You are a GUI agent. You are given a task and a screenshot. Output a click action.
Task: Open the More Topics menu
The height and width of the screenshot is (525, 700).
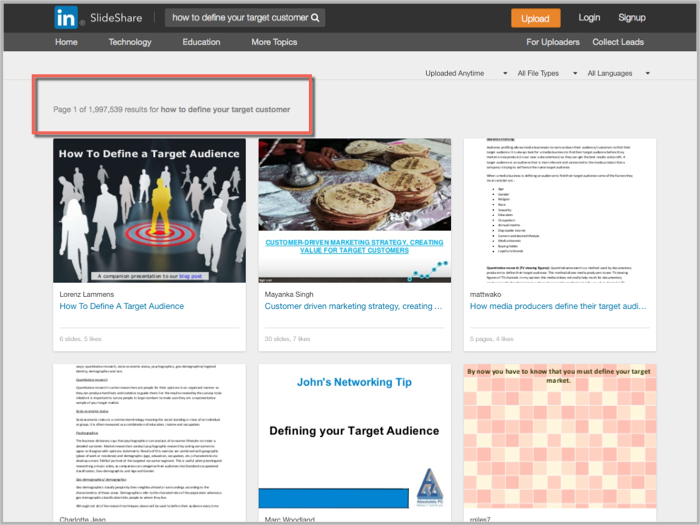(x=274, y=42)
